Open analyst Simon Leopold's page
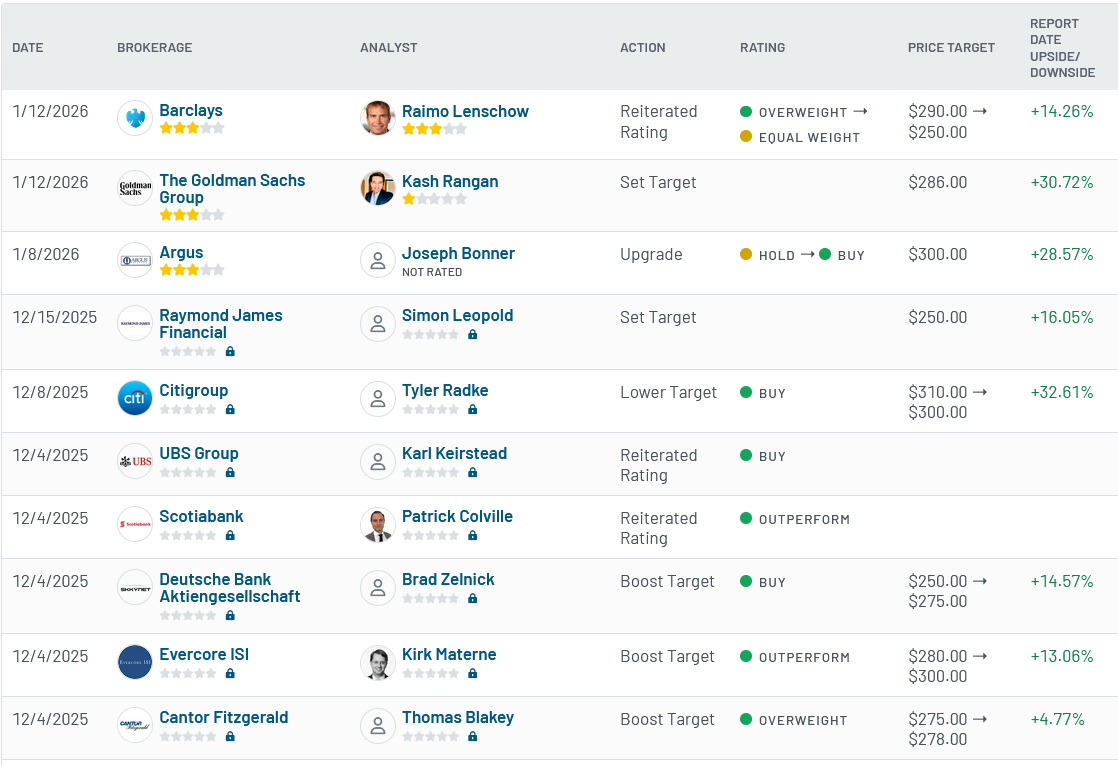 click(x=458, y=315)
